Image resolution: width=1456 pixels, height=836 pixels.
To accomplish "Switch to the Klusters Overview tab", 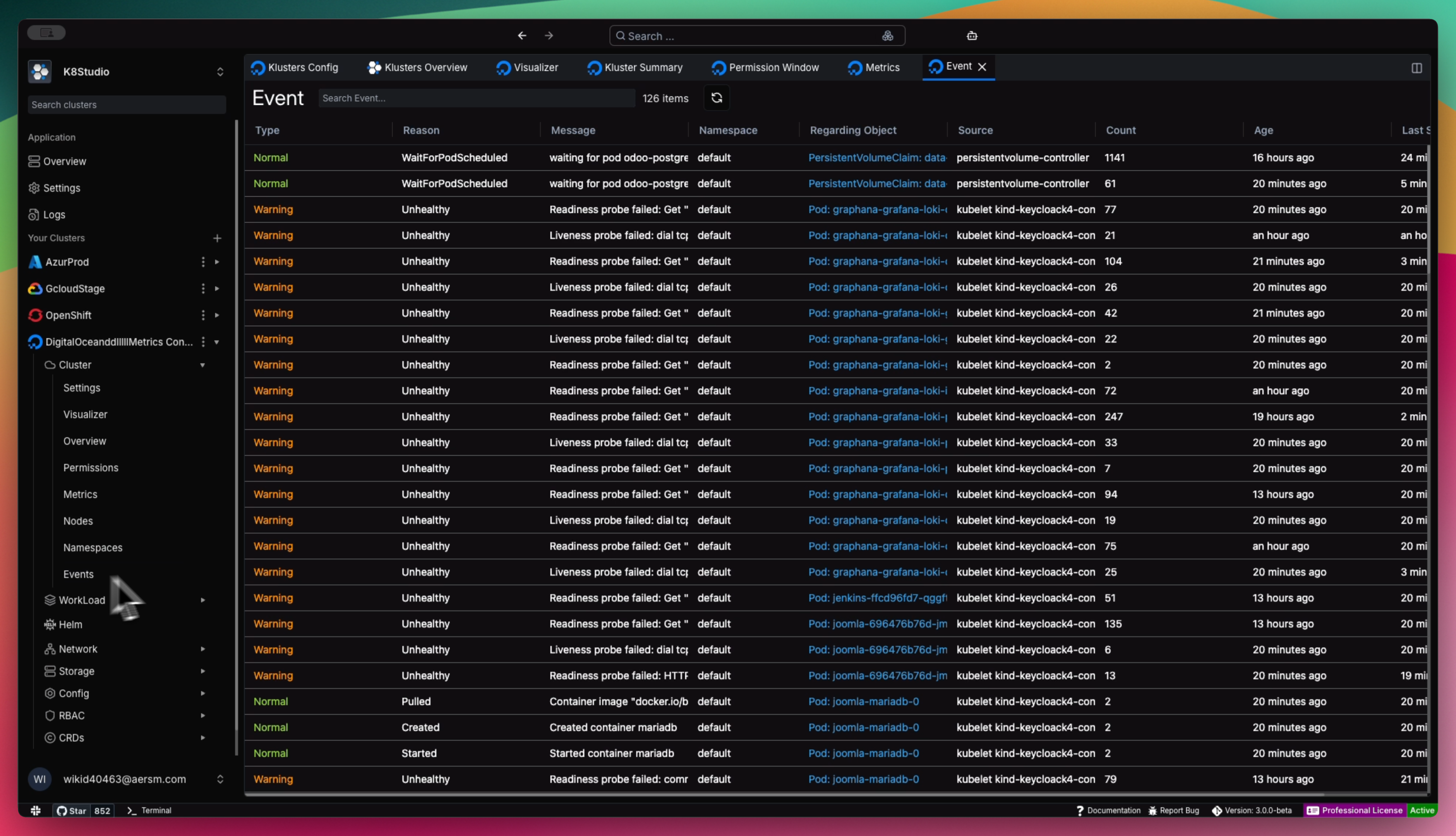I will coord(417,67).
